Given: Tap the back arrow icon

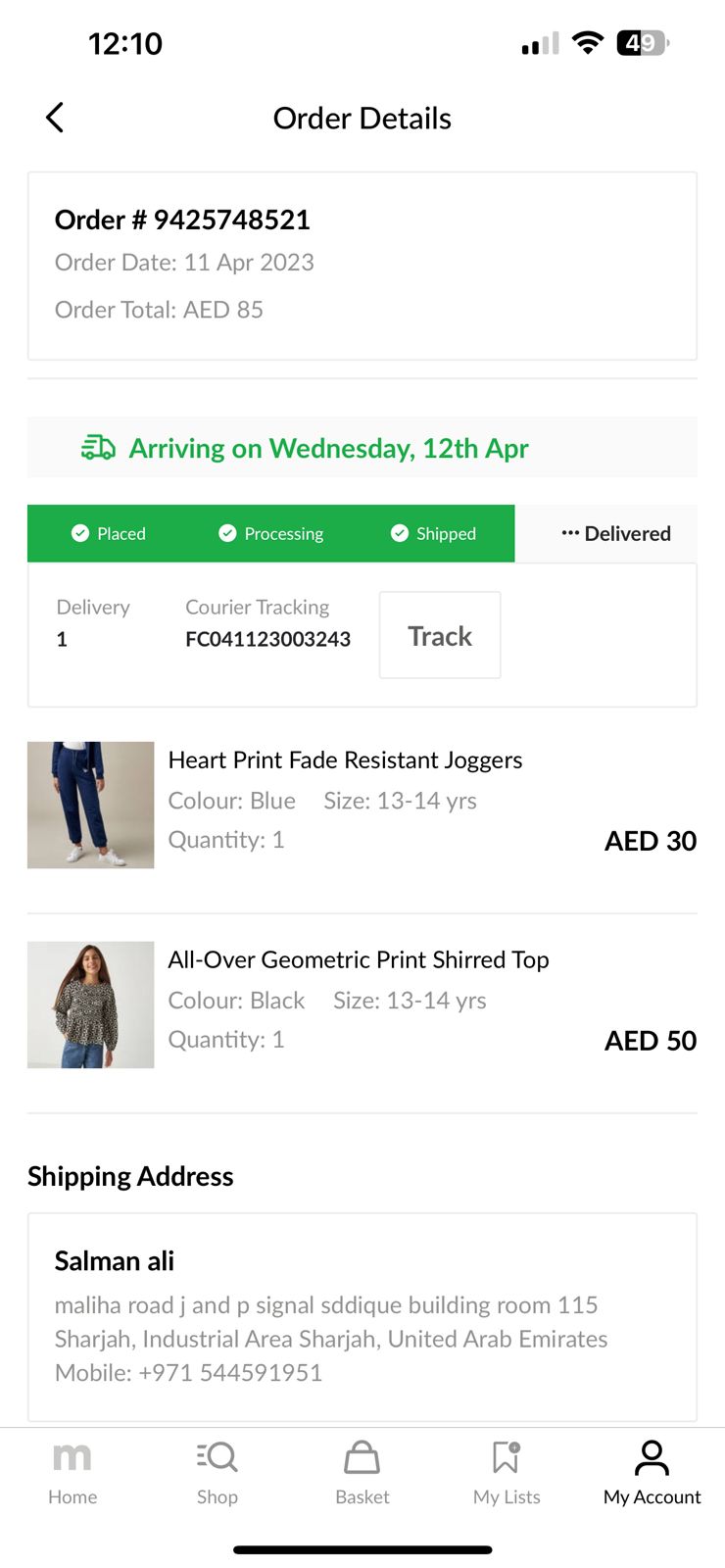Looking at the screenshot, I should [x=55, y=118].
